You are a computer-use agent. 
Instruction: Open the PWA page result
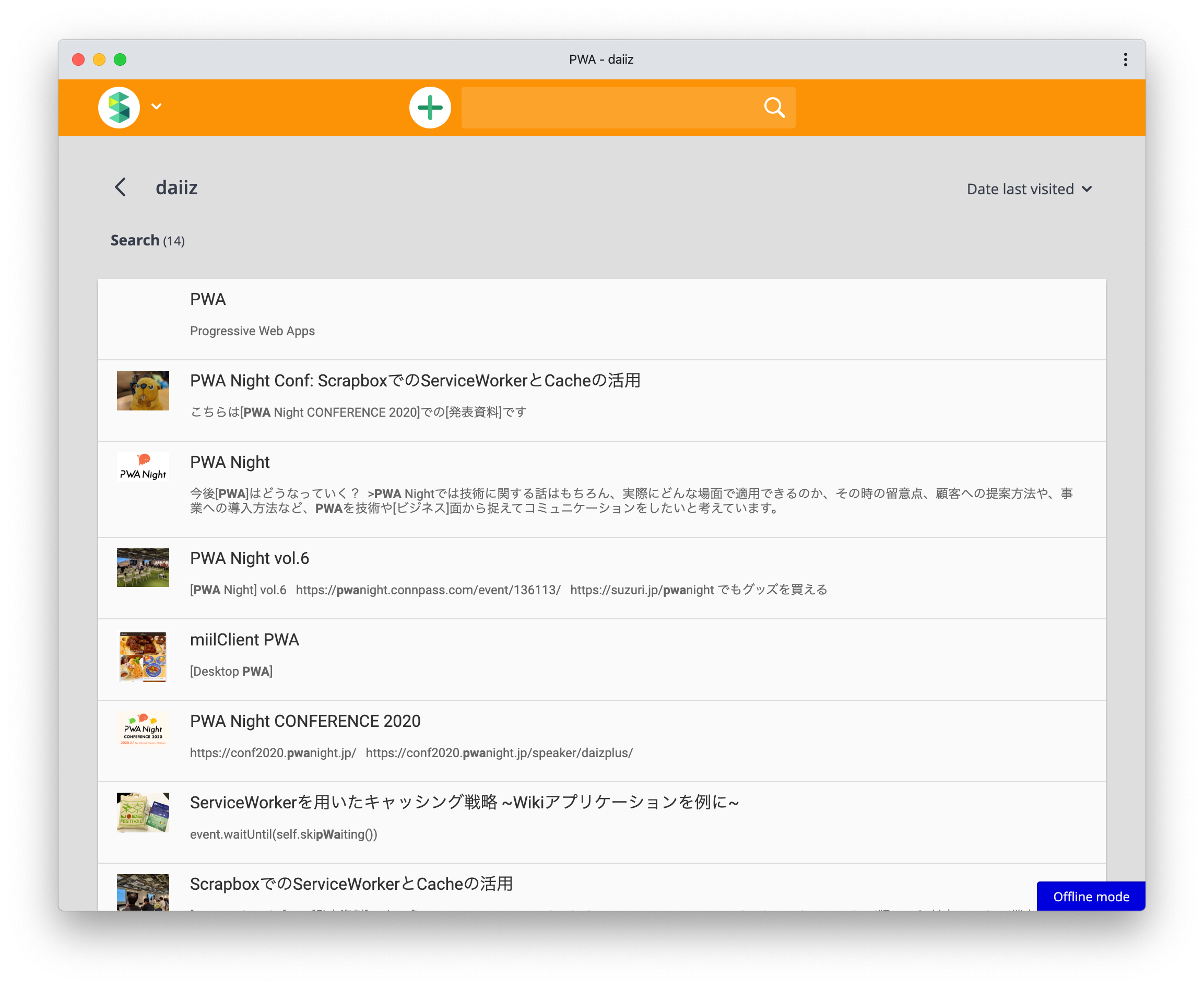[x=208, y=299]
